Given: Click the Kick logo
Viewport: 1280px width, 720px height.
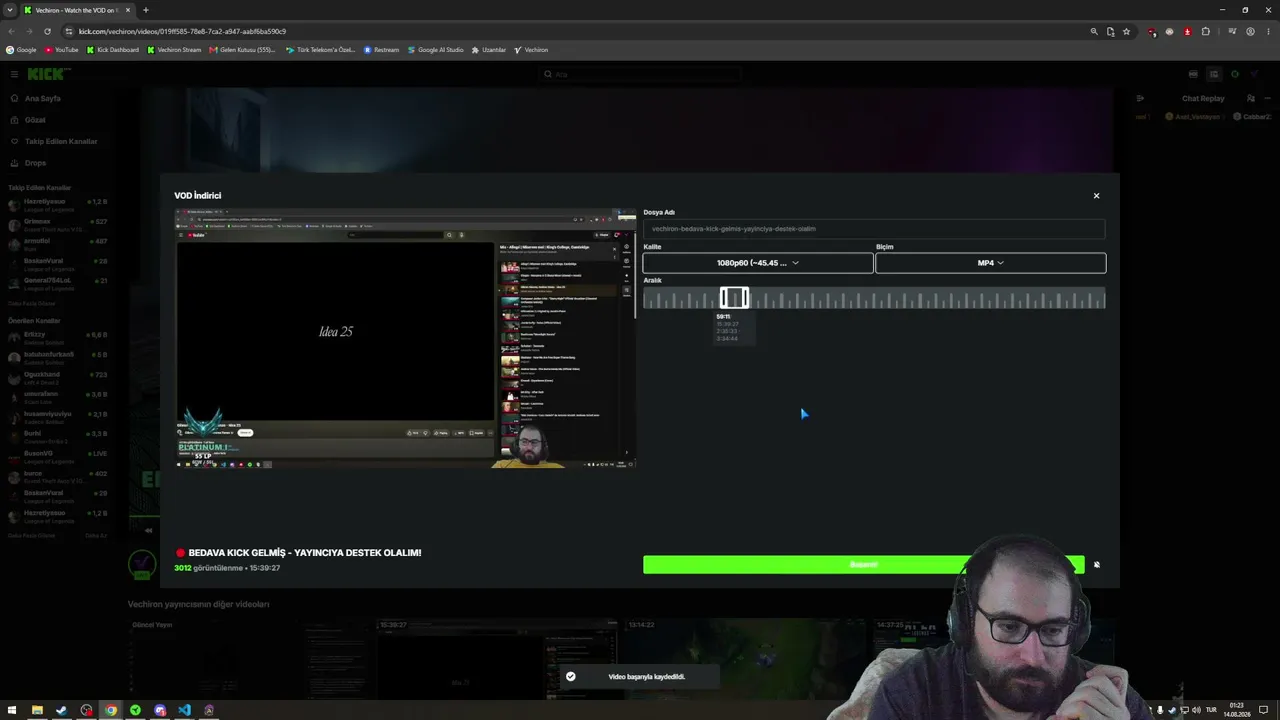Looking at the screenshot, I should click(x=48, y=74).
